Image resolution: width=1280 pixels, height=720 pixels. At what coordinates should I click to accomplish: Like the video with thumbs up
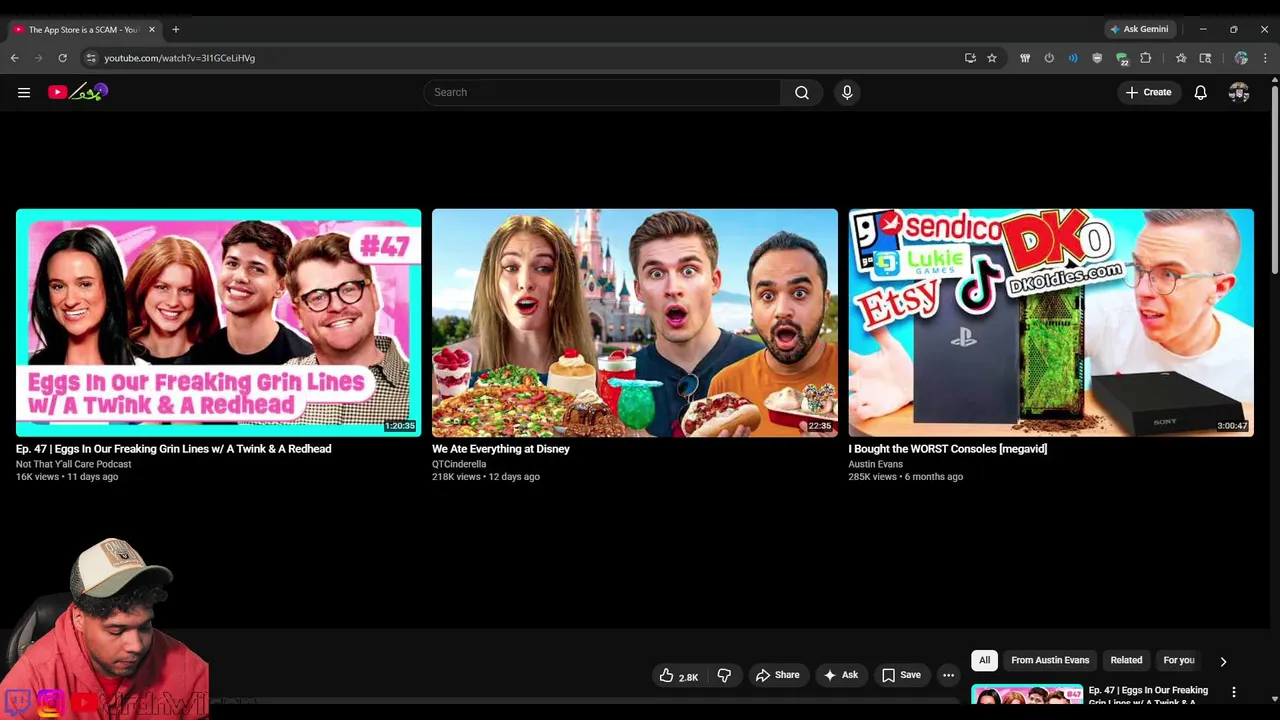[678, 676]
